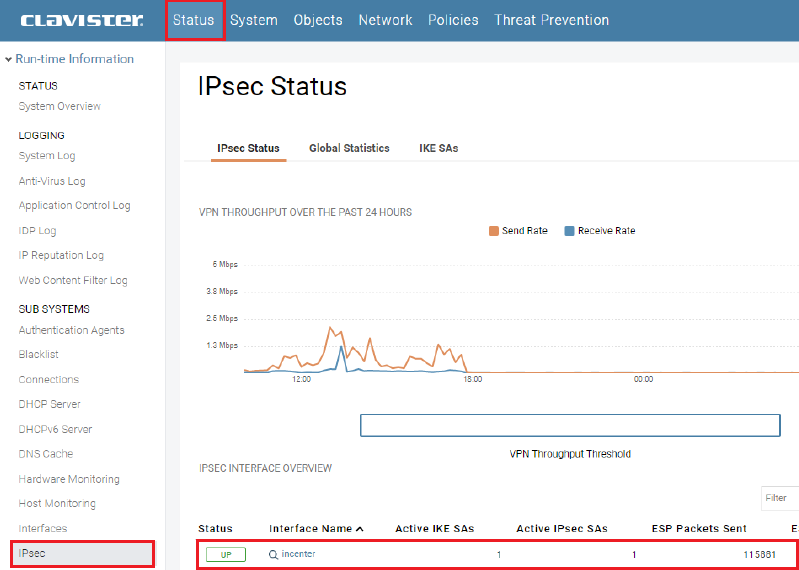This screenshot has width=799, height=570.
Task: Sort by Interface Name column arrow
Action: [360, 529]
